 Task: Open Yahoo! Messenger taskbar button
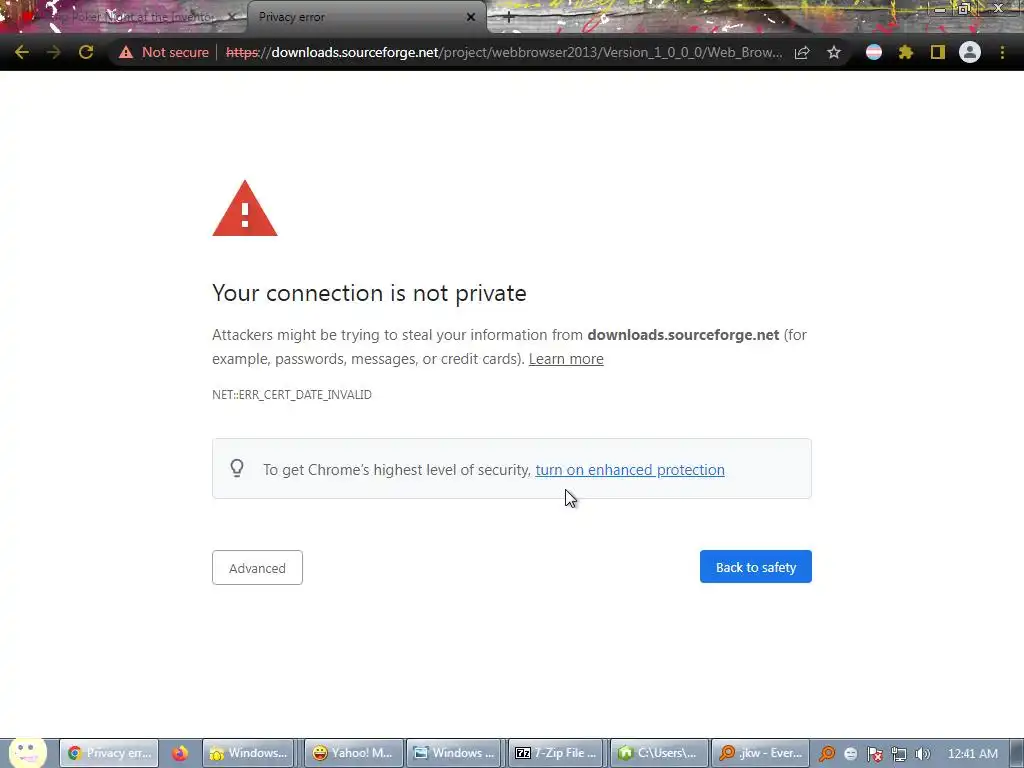point(353,753)
